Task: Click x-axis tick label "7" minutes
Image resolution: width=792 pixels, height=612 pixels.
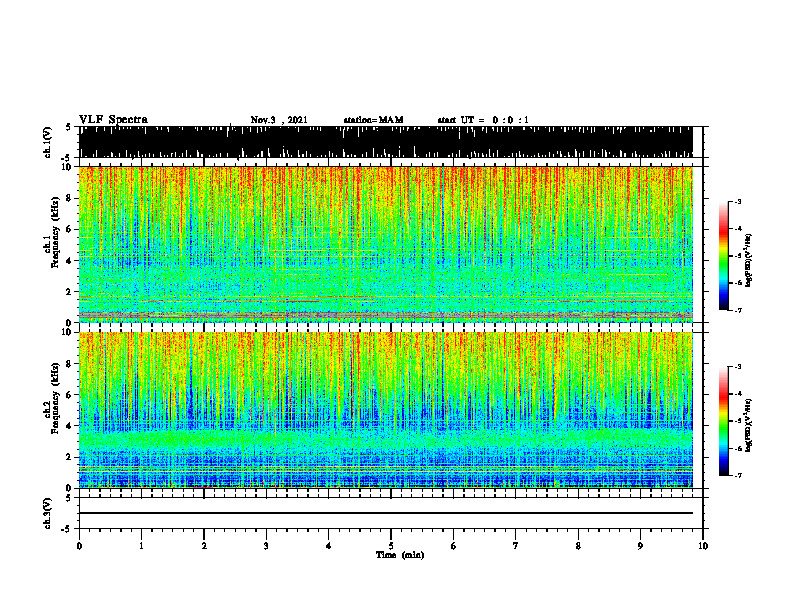Action: 516,546
